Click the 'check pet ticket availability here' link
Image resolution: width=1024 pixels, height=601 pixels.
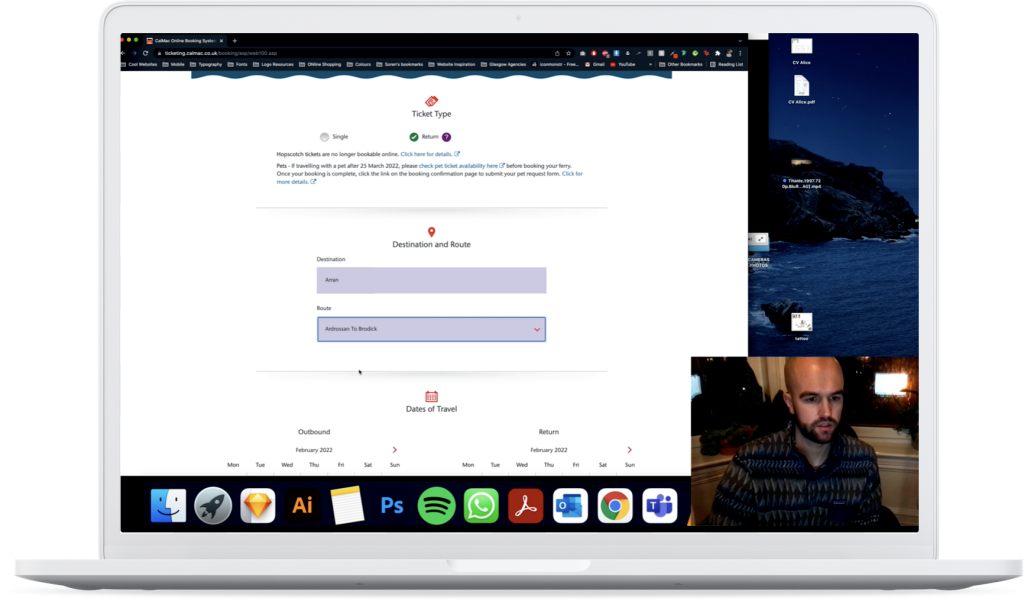(x=458, y=165)
